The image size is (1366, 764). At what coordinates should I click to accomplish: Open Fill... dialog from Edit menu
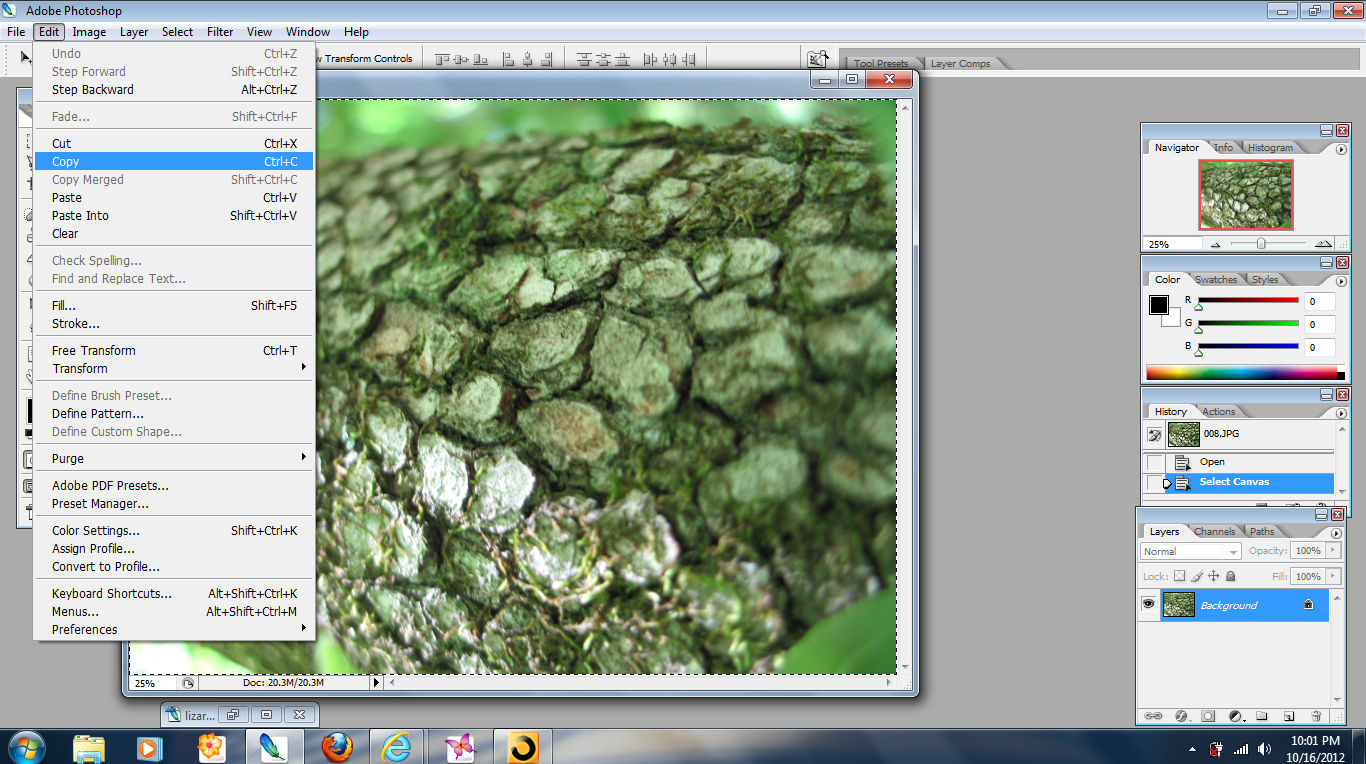coord(174,305)
